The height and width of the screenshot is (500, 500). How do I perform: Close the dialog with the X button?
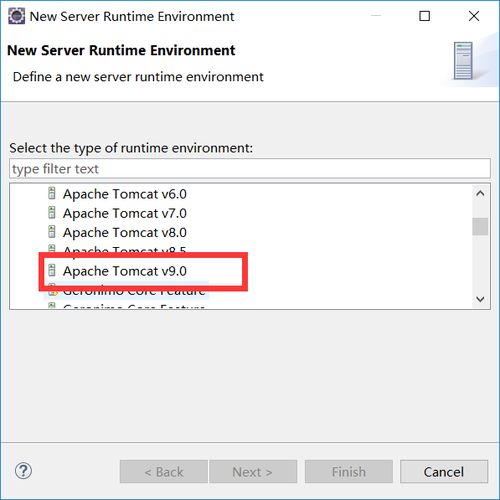pos(474,16)
